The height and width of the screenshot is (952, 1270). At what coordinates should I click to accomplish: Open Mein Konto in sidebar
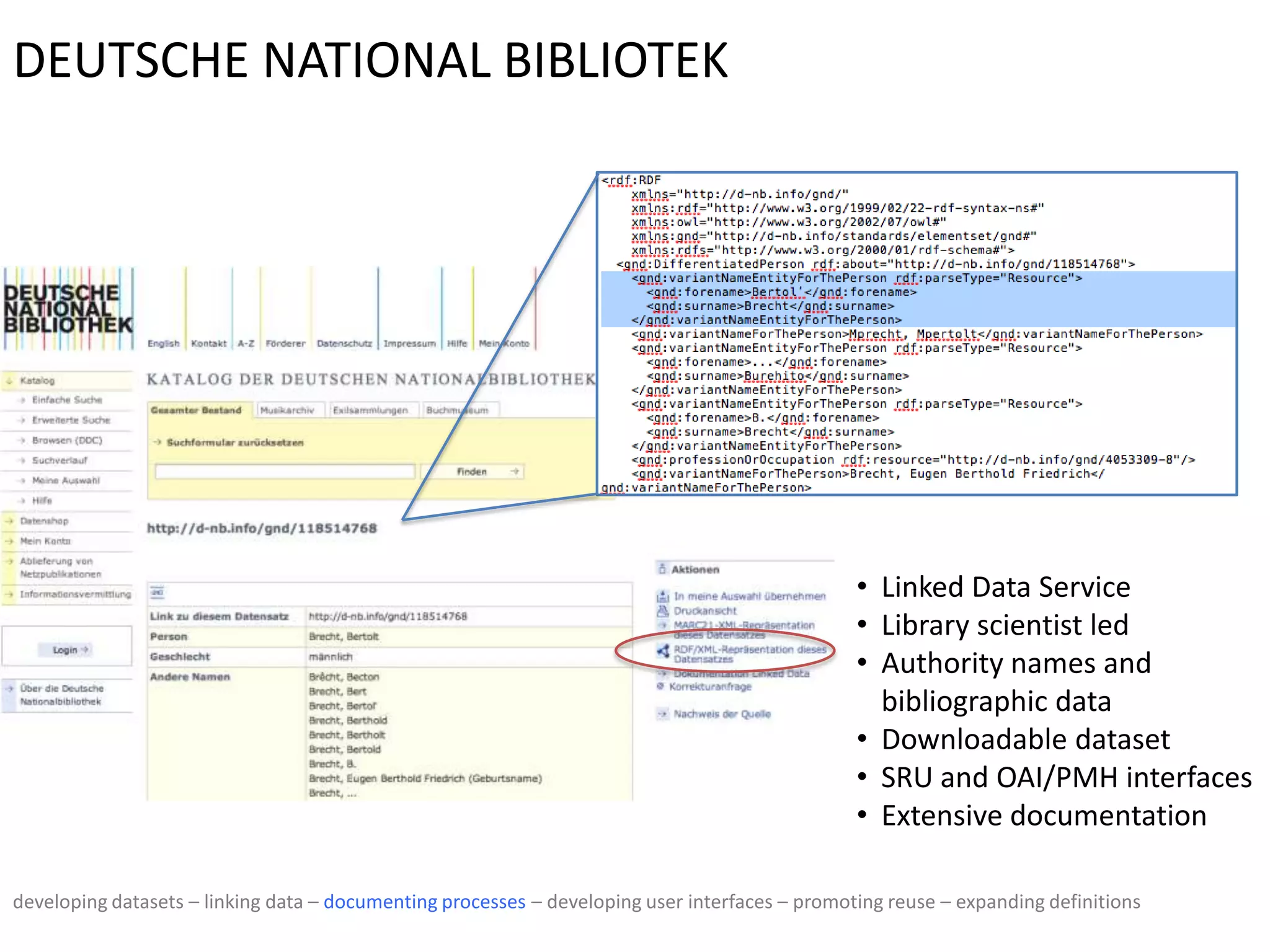point(45,541)
